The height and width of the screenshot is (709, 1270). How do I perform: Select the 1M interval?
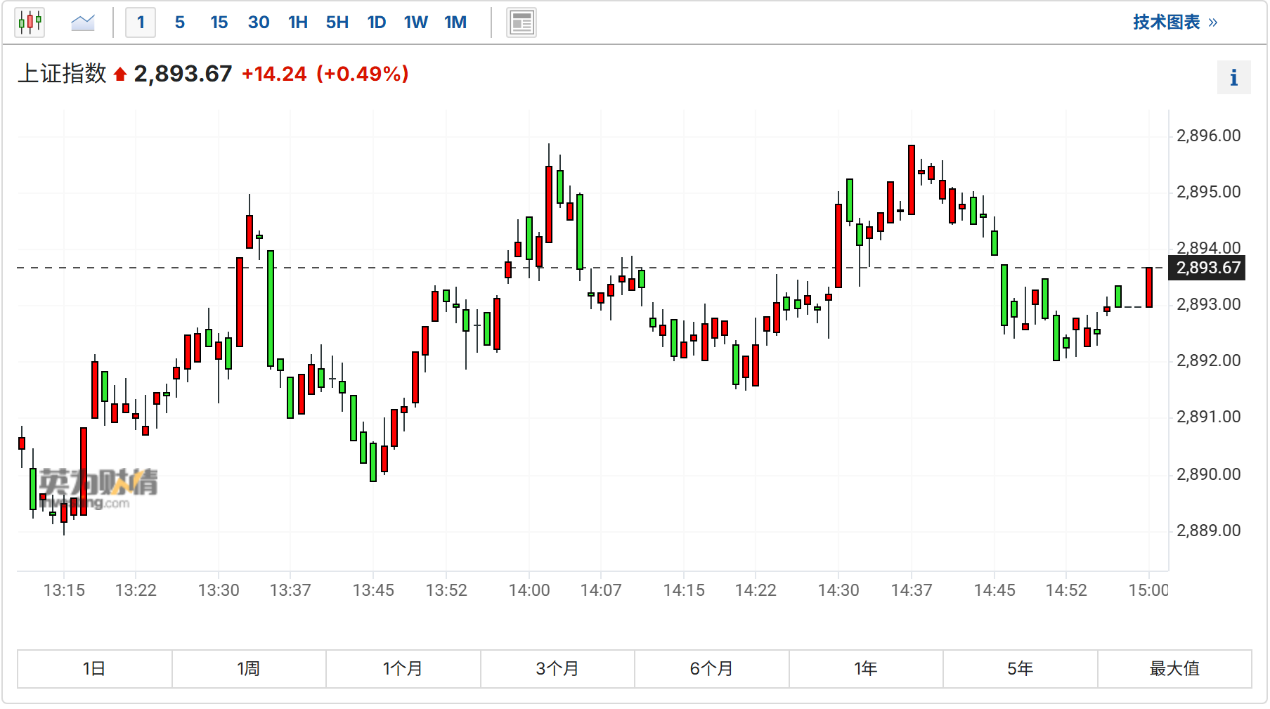click(455, 22)
